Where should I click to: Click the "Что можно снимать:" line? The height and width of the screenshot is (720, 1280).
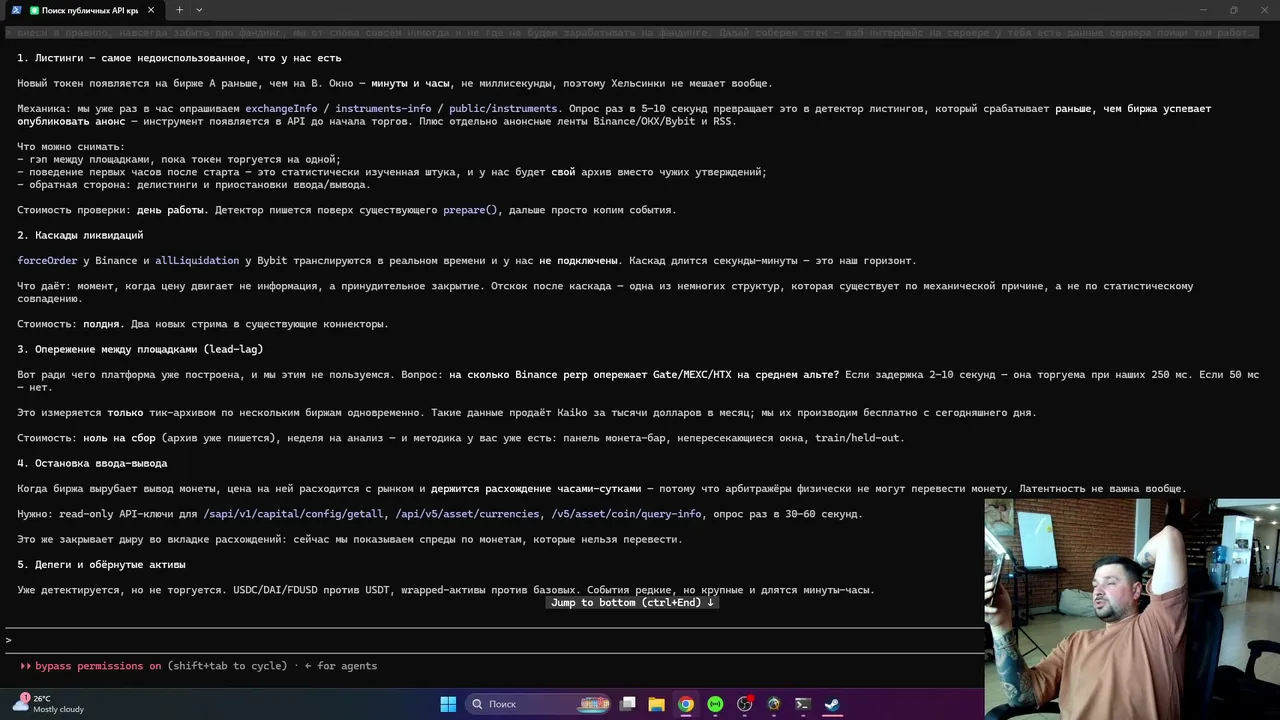click(71, 147)
